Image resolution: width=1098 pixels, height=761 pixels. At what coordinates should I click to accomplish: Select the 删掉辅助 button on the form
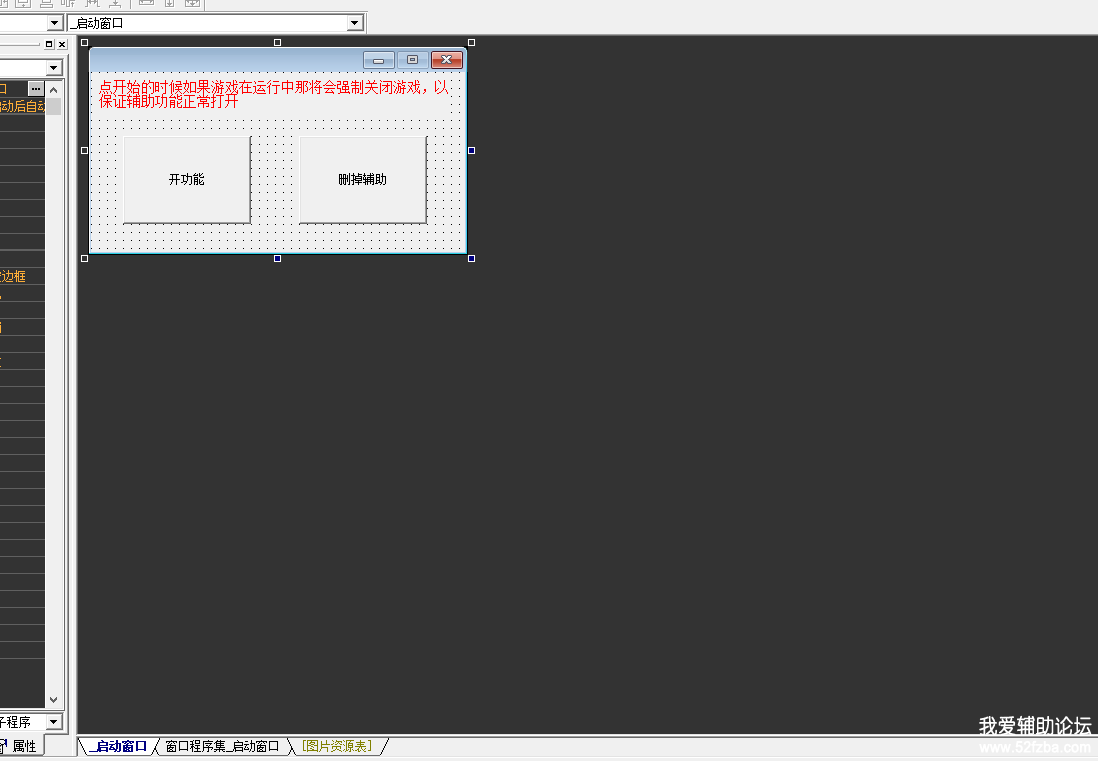363,180
